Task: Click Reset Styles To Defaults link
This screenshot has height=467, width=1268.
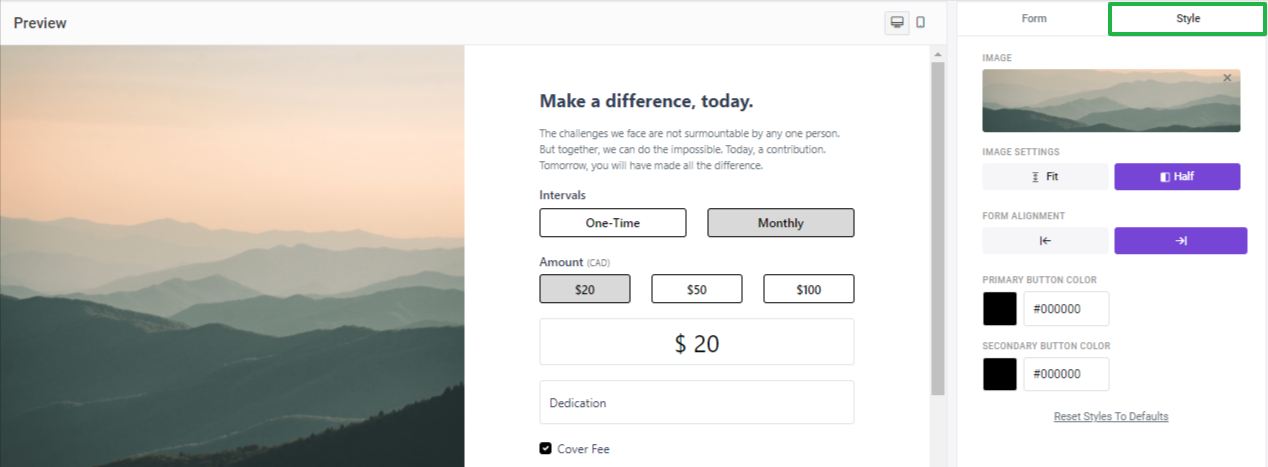Action: click(x=1111, y=416)
